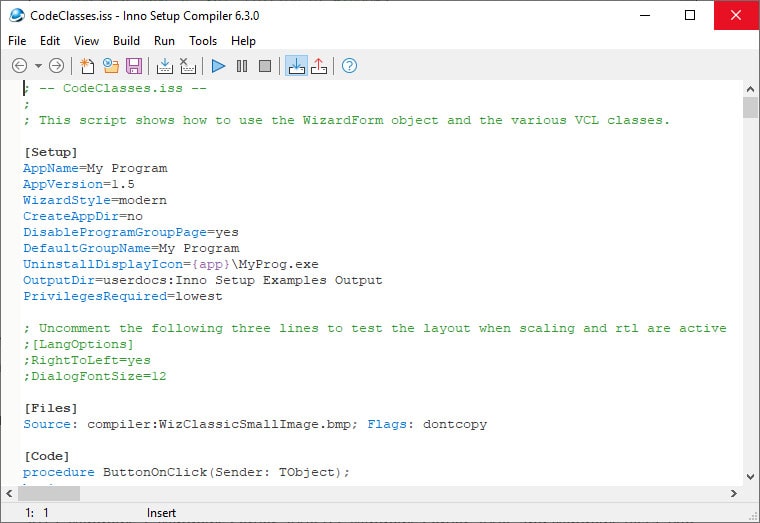Click the DisableProgramGroupPage=yes line
This screenshot has width=760, height=523.
tap(131, 232)
